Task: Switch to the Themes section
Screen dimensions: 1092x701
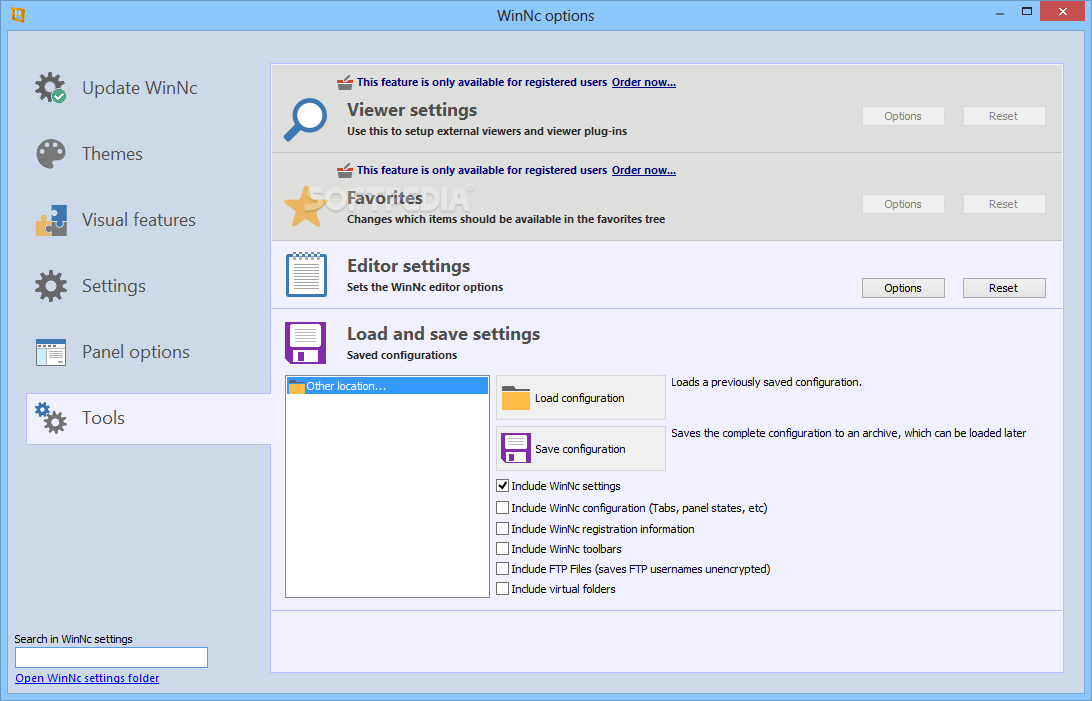Action: click(x=112, y=154)
